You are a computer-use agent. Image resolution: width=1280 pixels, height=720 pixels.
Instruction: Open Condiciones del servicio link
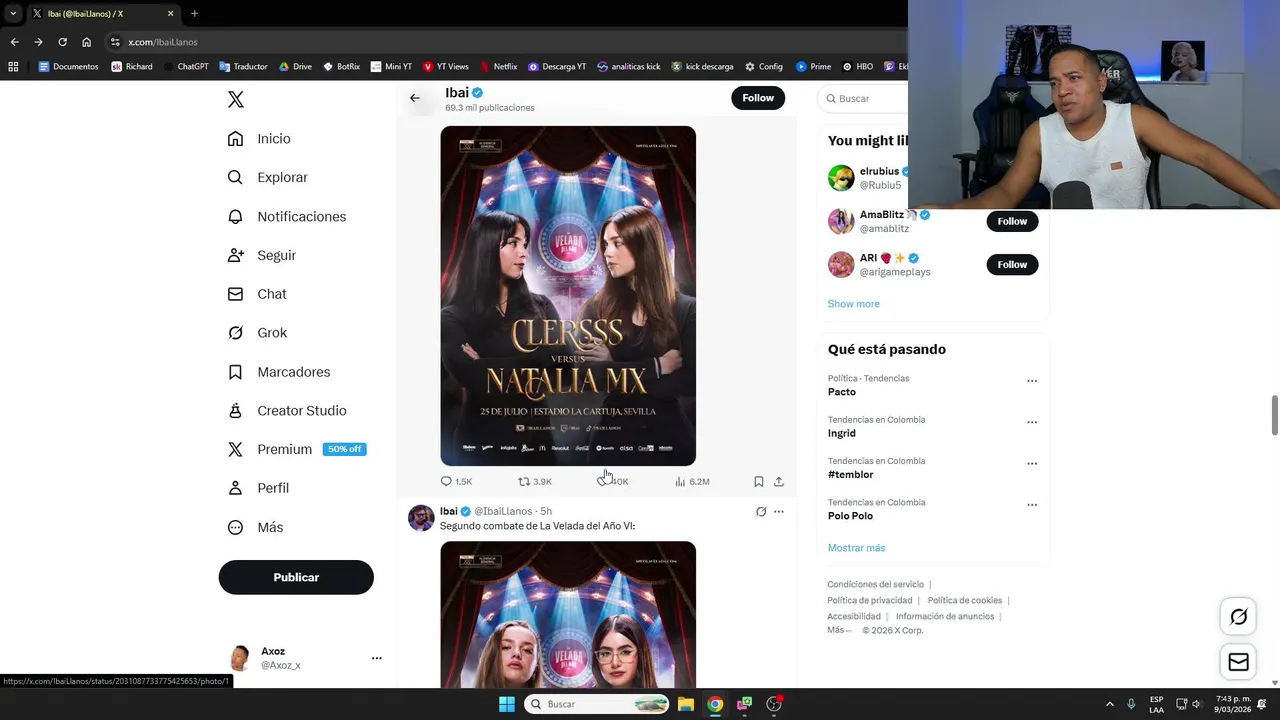tap(875, 584)
